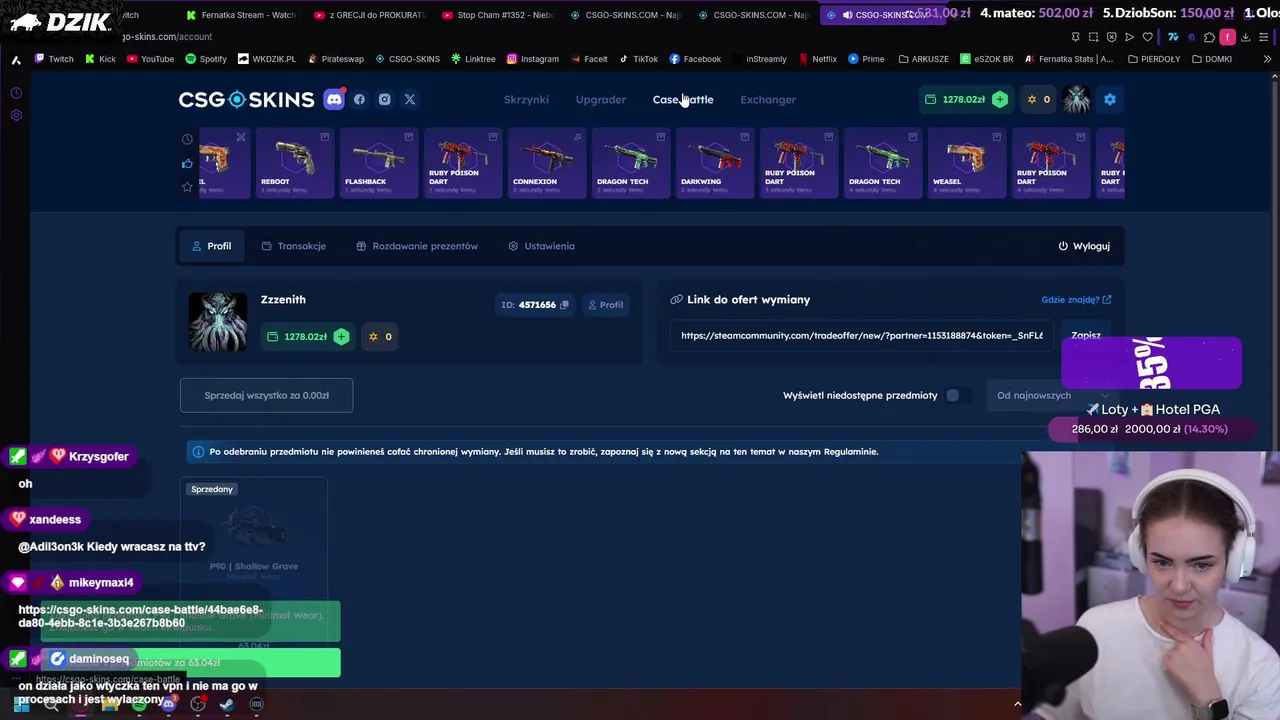This screenshot has height=720, width=1280.
Task: Open the Linktree bookmark
Action: point(473,59)
